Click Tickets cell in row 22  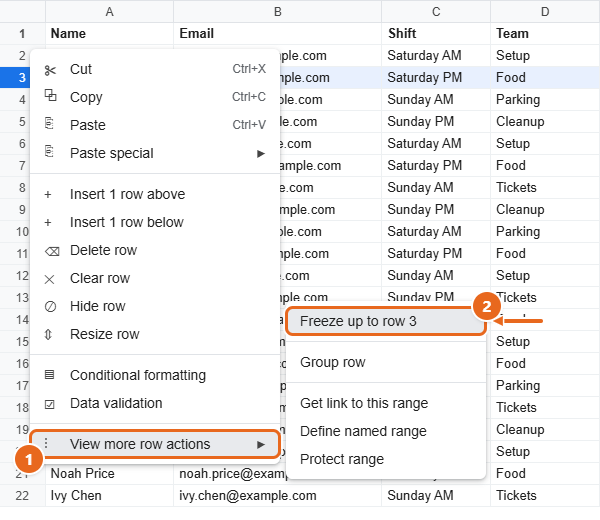(x=545, y=496)
